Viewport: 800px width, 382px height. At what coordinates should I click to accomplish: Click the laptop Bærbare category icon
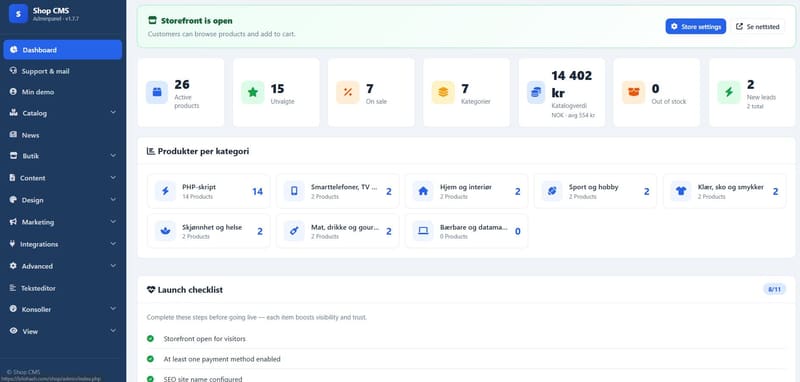click(423, 231)
